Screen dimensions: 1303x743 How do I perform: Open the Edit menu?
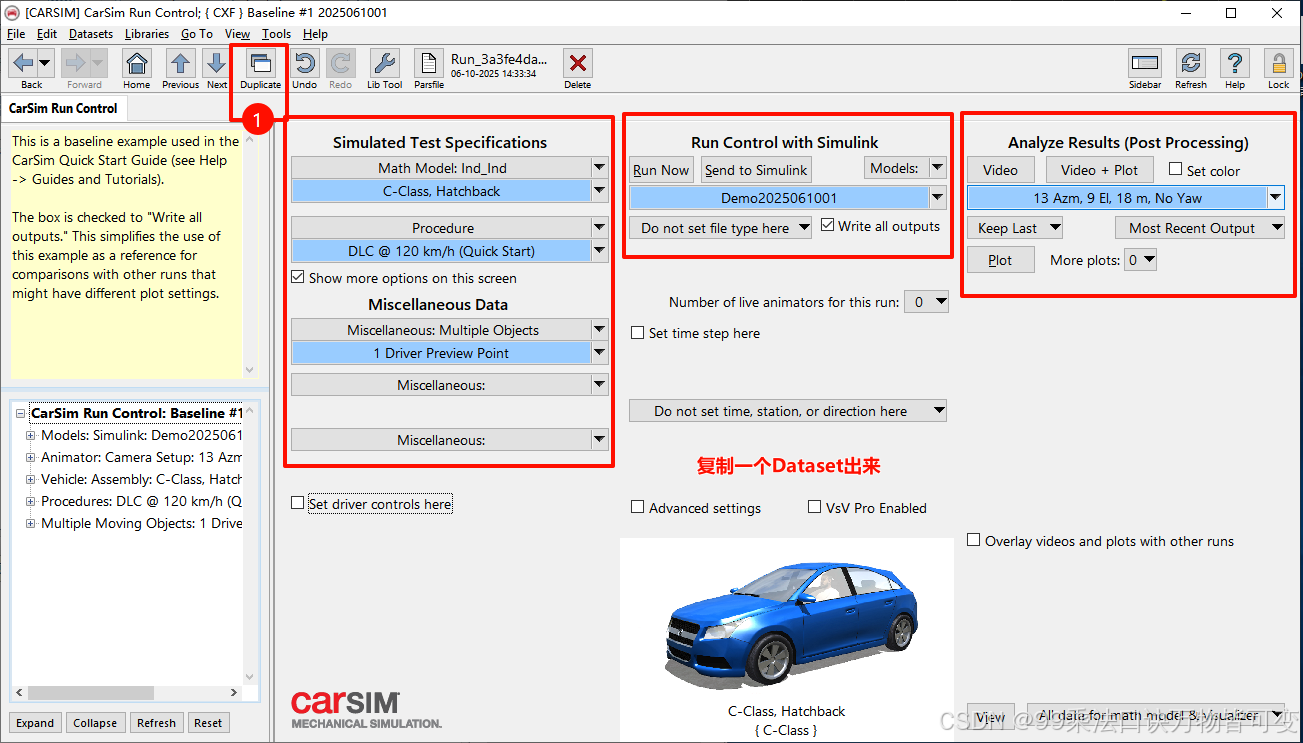click(x=47, y=34)
